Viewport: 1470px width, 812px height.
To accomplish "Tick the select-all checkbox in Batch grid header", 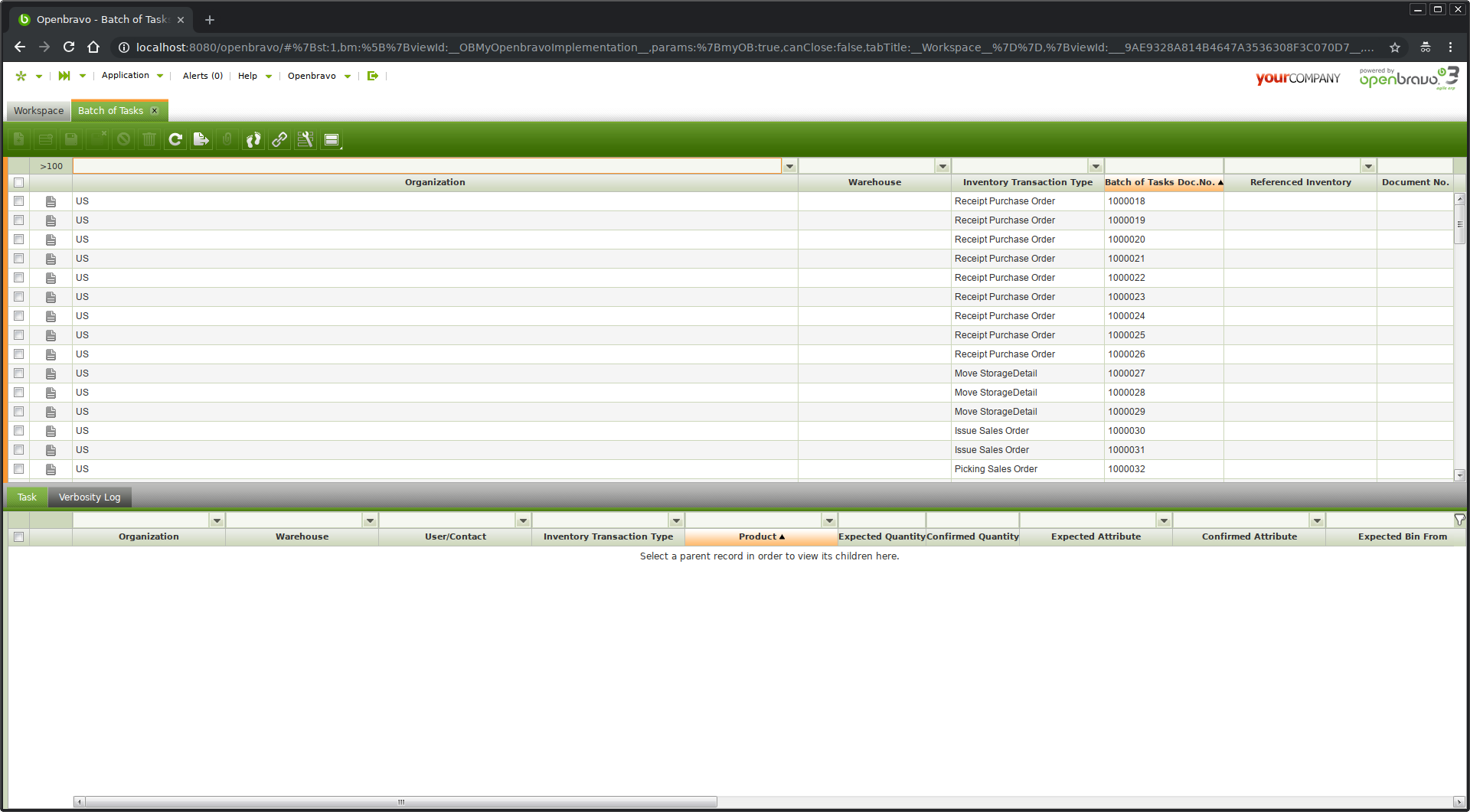I will (19, 182).
